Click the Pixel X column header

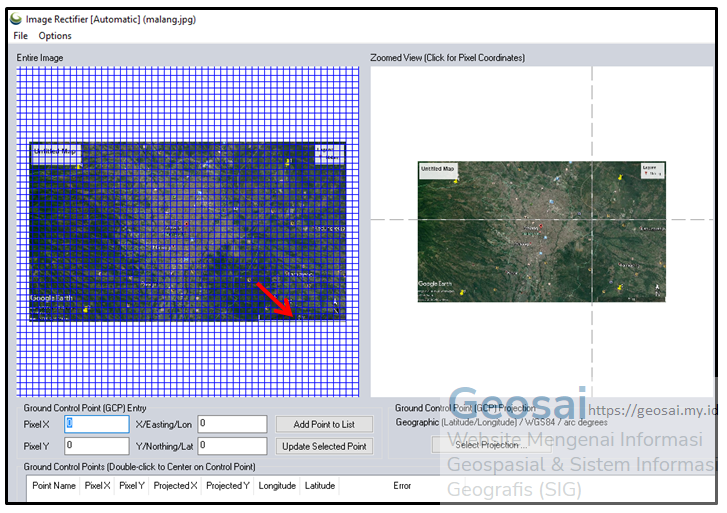[97, 486]
